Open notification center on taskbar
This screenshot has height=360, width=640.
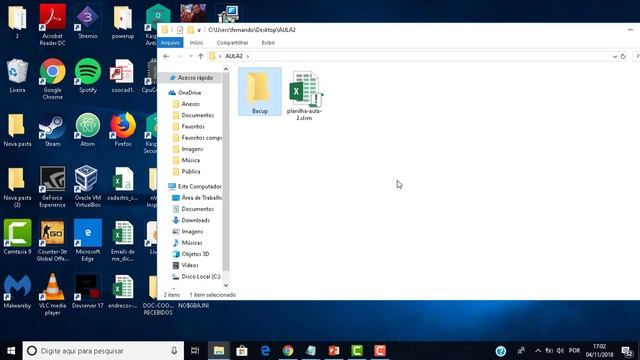click(627, 351)
